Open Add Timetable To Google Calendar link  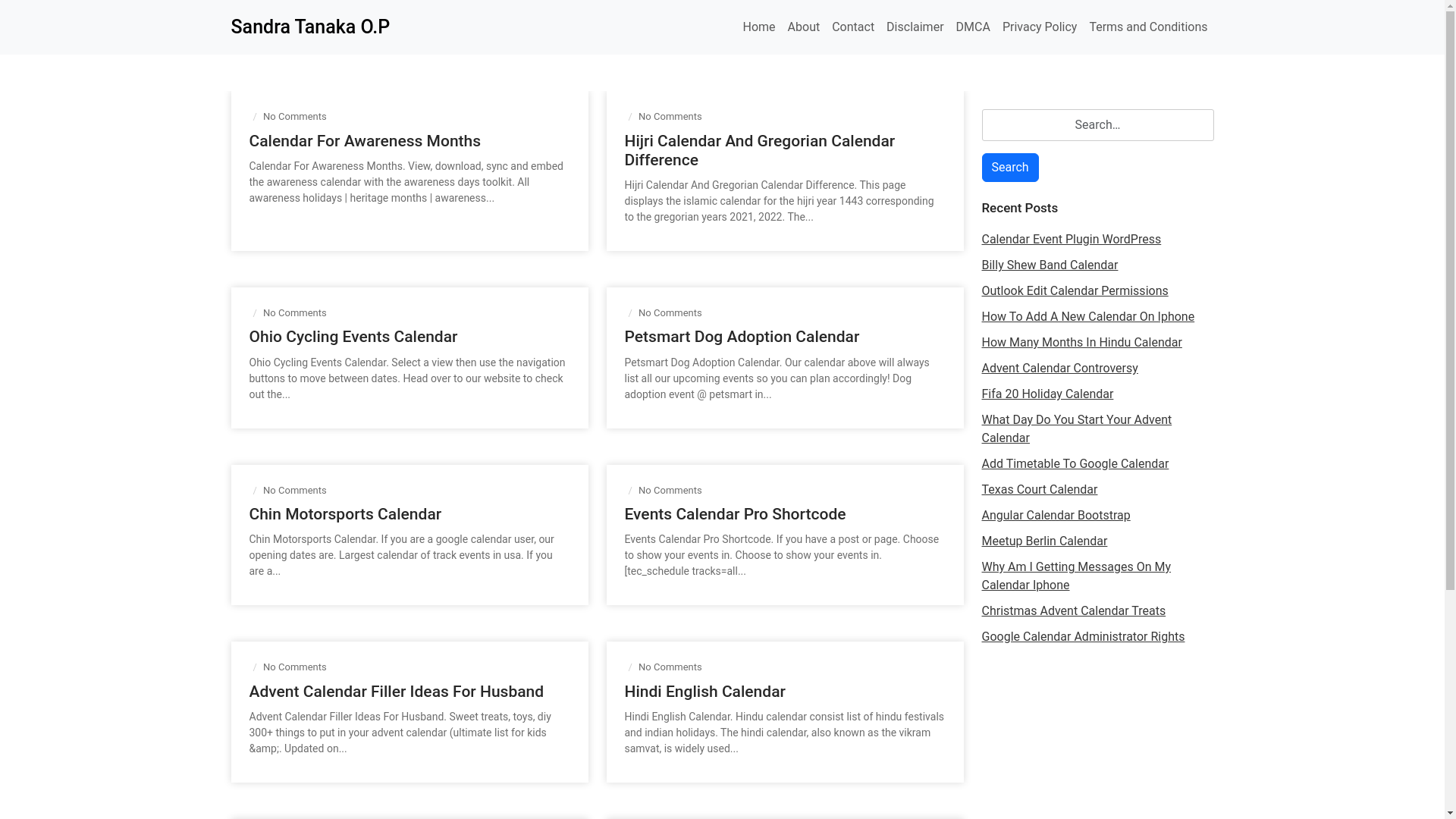pyautogui.click(x=1074, y=464)
